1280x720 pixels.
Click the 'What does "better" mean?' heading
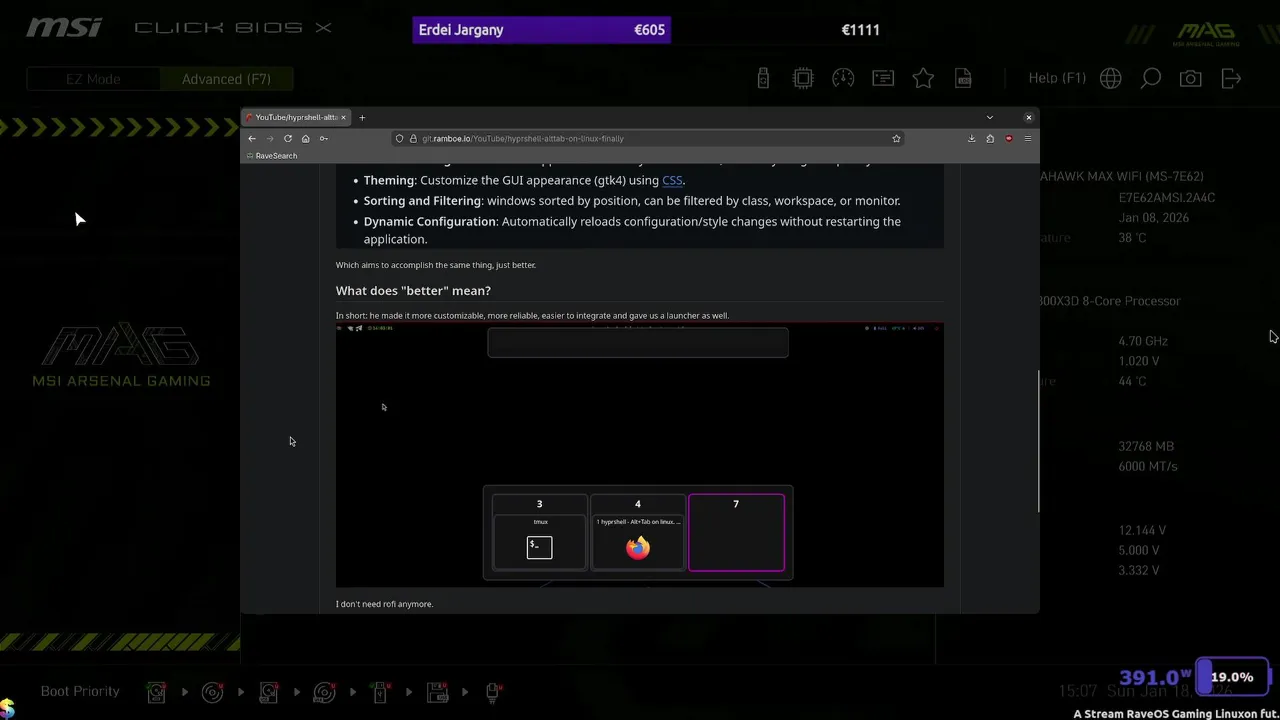point(413,290)
